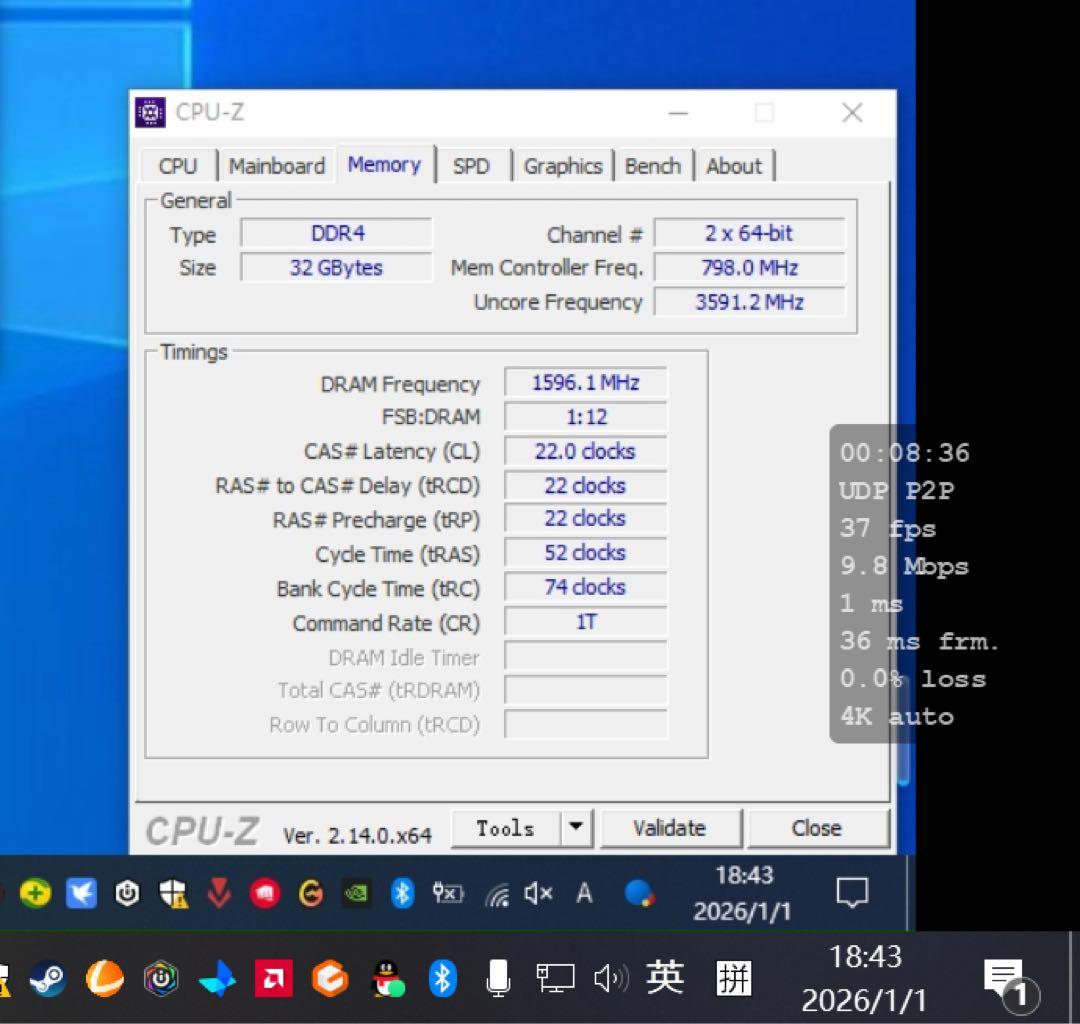Click the Close button in CPU-Z

tap(818, 828)
